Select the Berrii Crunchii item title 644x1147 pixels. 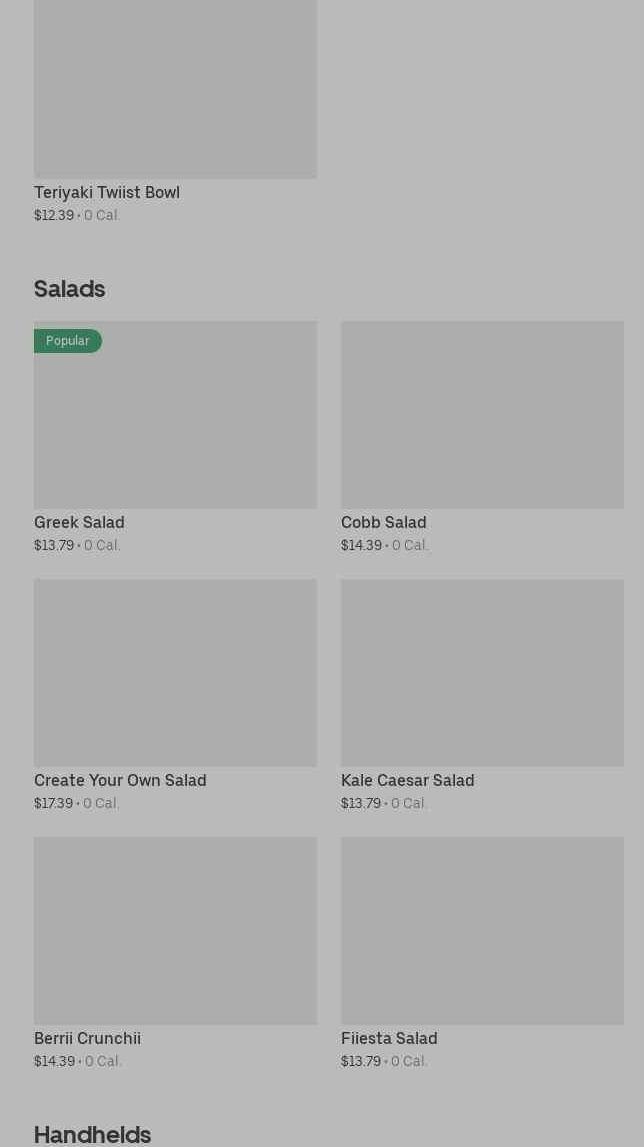pos(87,1038)
